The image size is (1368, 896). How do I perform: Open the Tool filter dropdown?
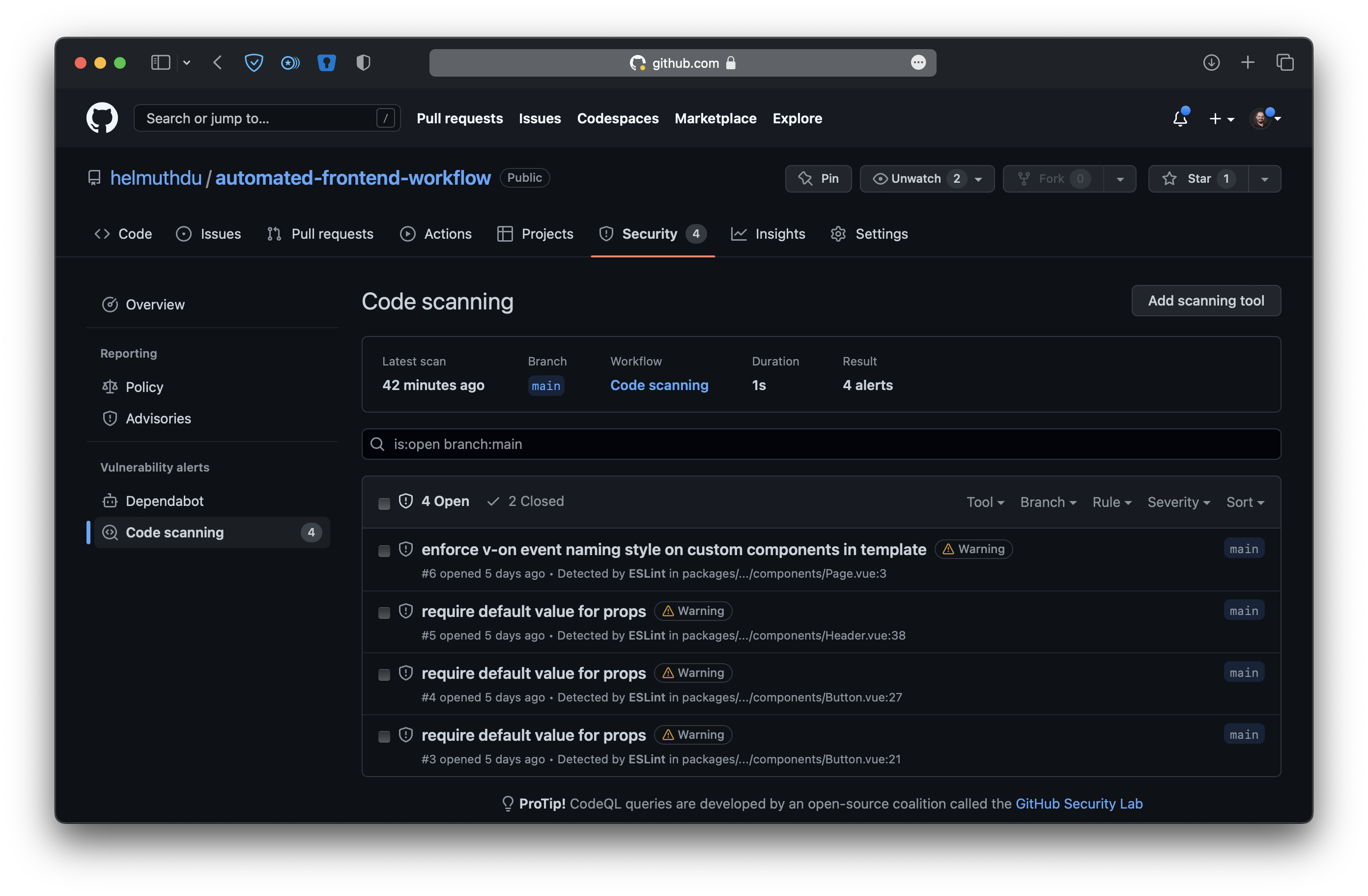click(985, 502)
